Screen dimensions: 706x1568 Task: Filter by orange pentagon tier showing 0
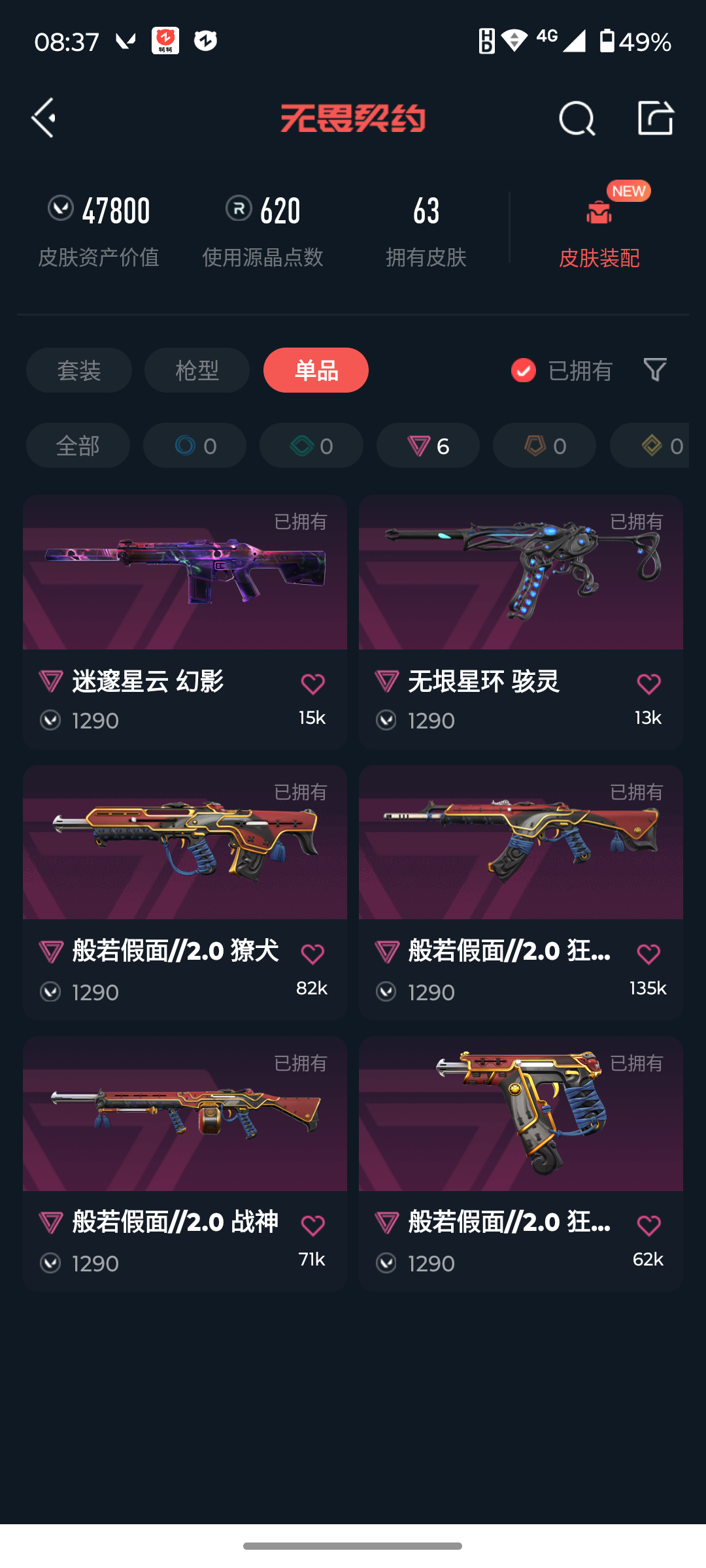pyautogui.click(x=545, y=446)
